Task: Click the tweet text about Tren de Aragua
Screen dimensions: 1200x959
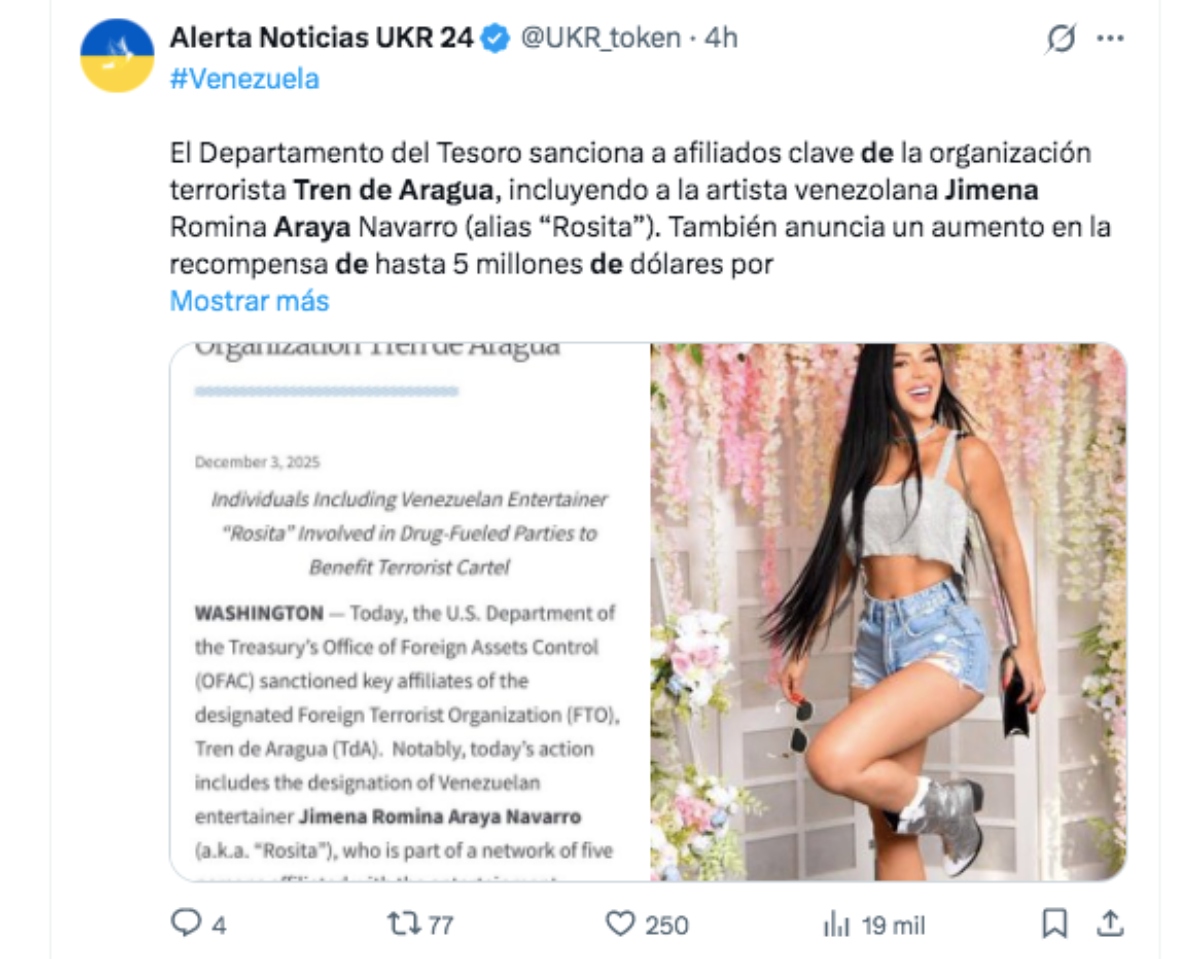Action: tap(640, 209)
